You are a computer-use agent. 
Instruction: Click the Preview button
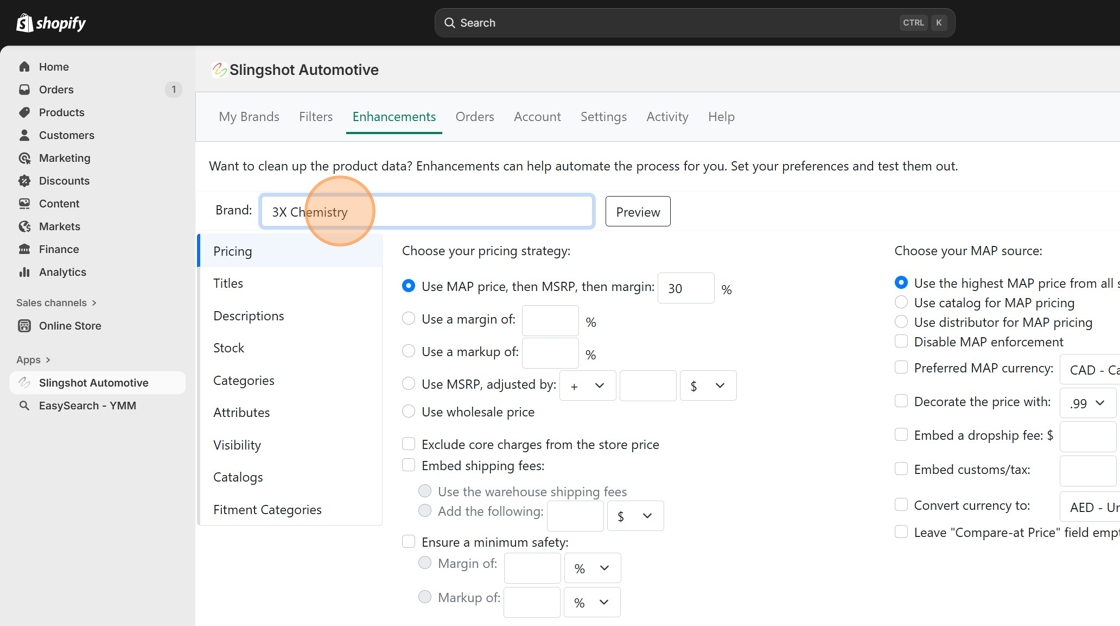tap(638, 212)
